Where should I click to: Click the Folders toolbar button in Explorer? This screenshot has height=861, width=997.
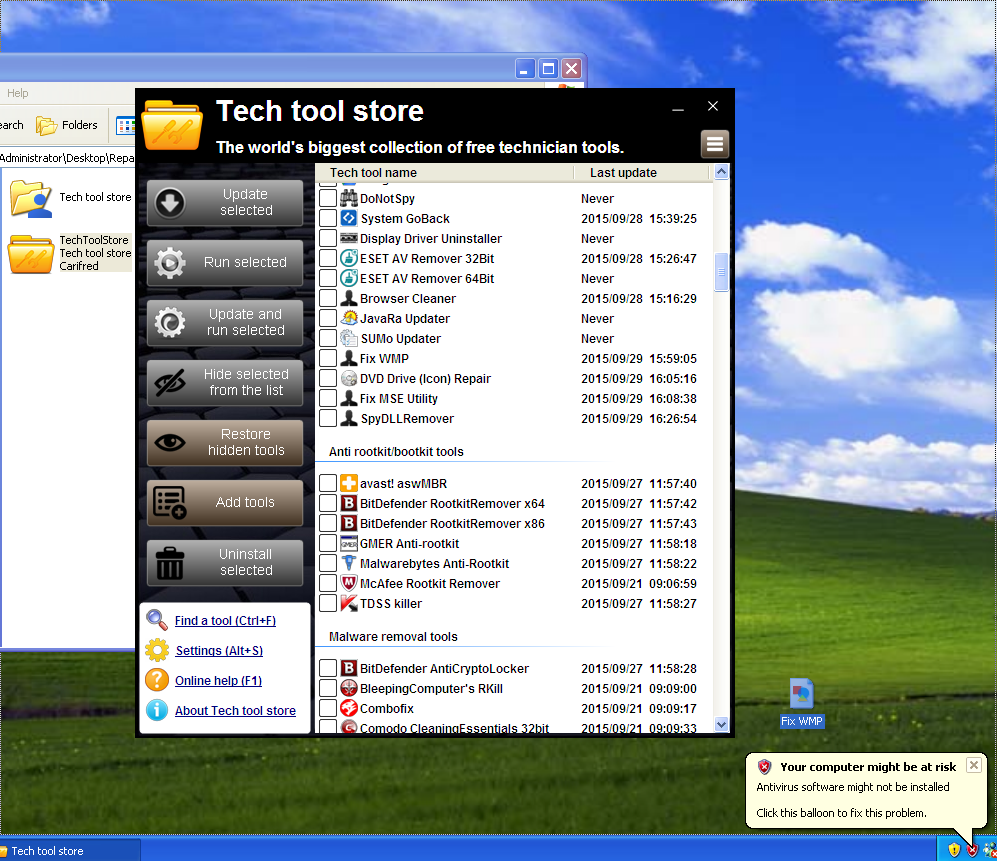tap(67, 125)
